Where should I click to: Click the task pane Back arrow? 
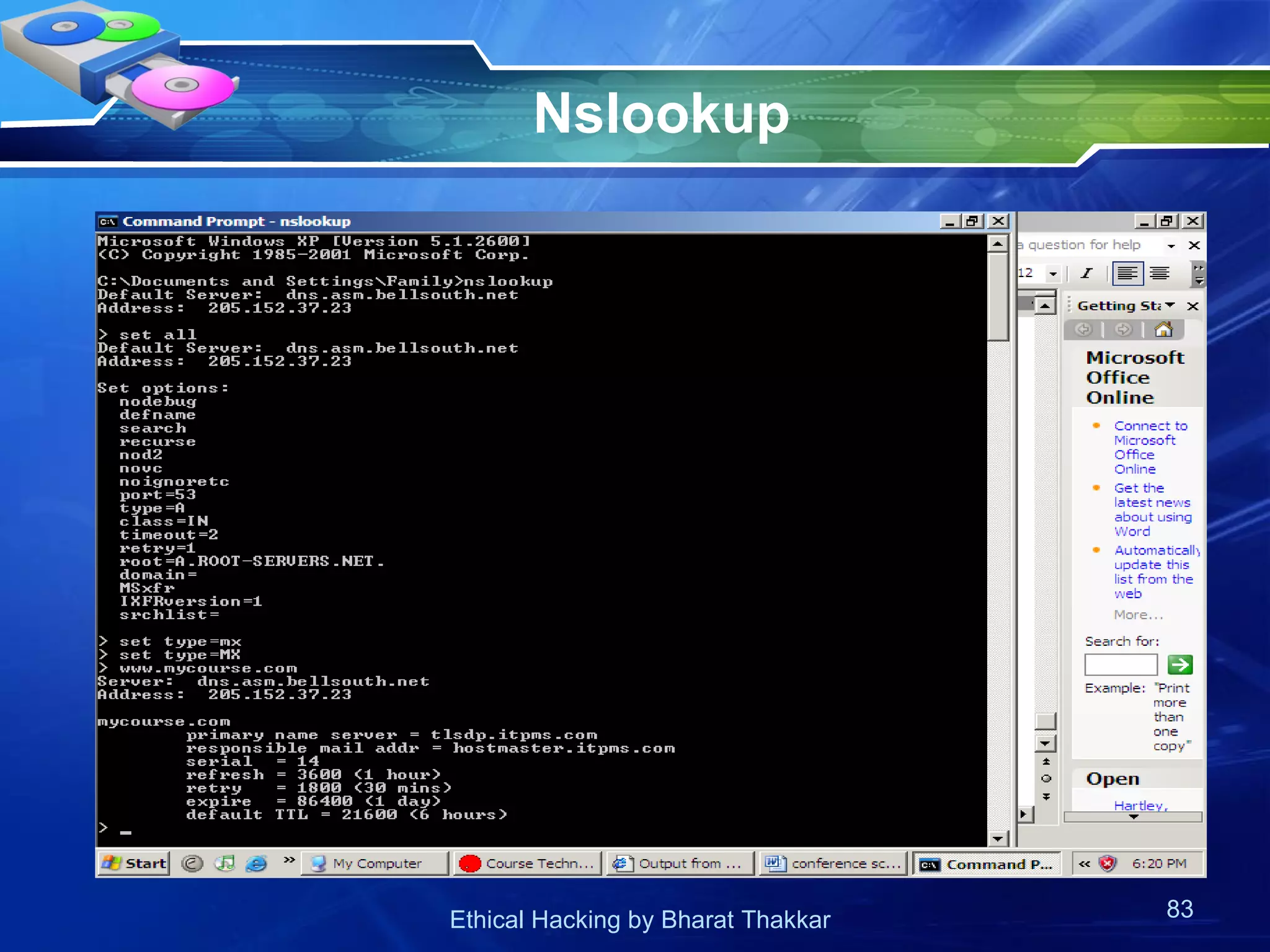1083,329
